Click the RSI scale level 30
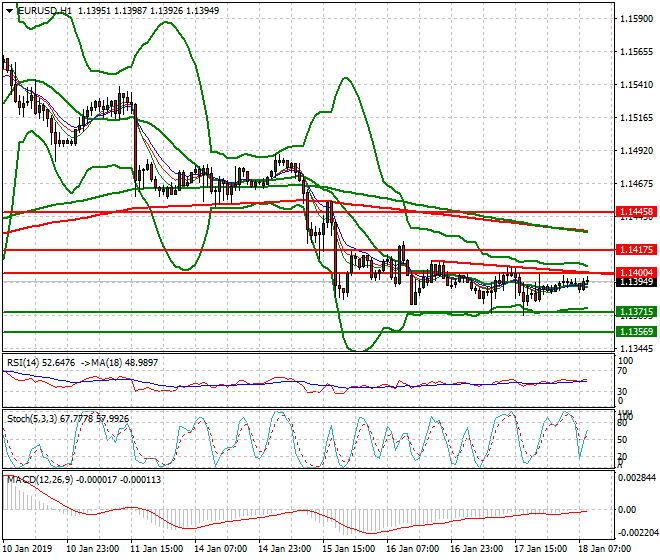This screenshot has width=660, height=560. pyautogui.click(x=622, y=392)
